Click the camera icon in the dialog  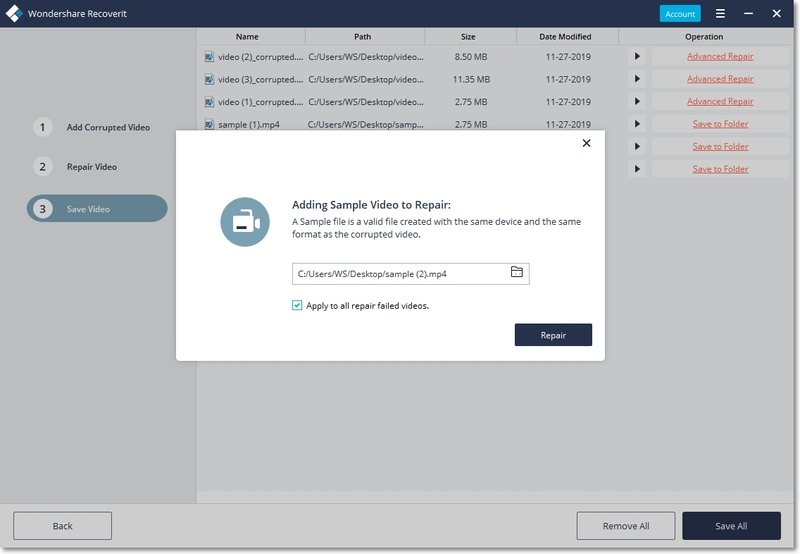(245, 222)
